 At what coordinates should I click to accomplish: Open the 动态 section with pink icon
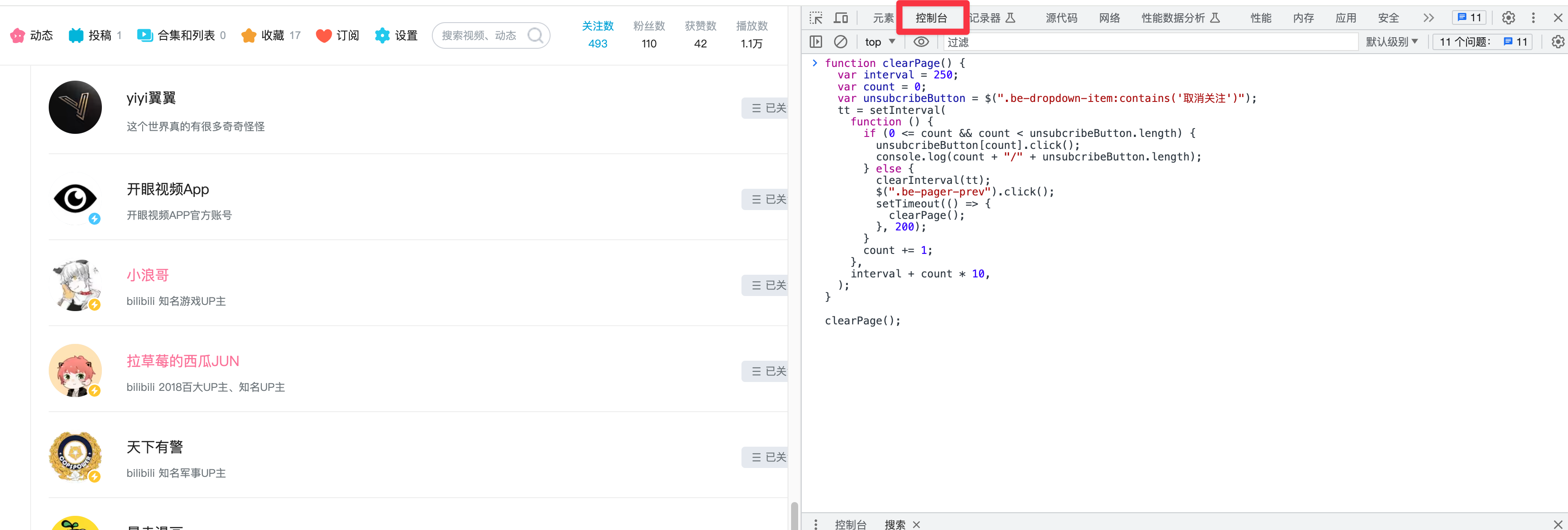click(31, 35)
